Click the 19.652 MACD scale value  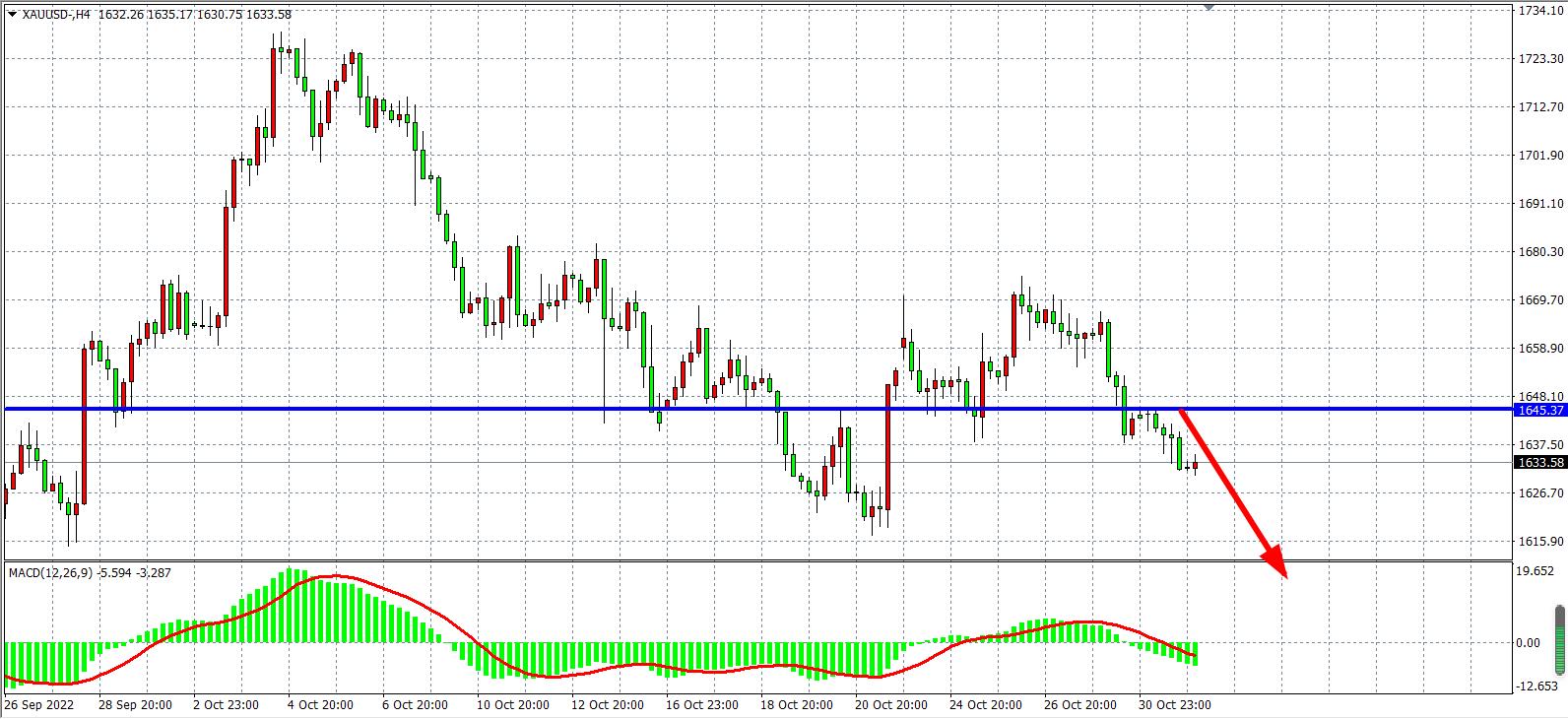tap(1535, 571)
